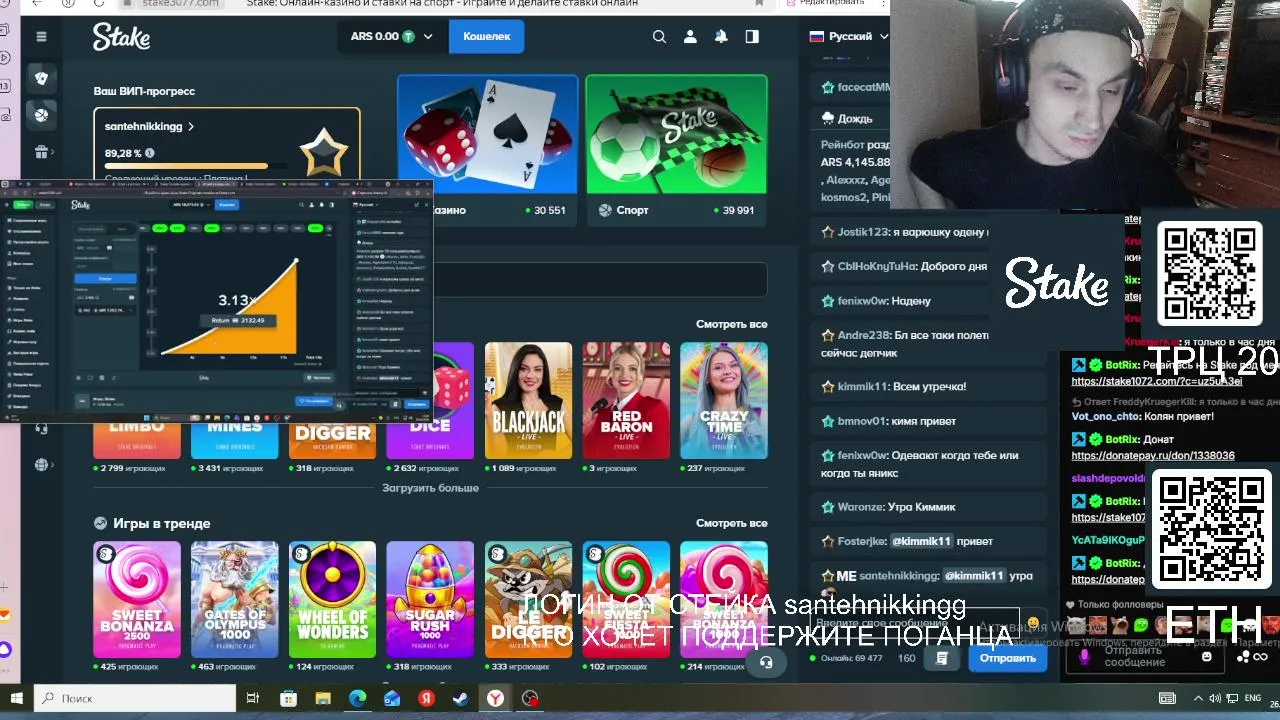This screenshot has width=1280, height=720.
Task: Select the Sports basketball sidebar icon
Action: (x=41, y=115)
